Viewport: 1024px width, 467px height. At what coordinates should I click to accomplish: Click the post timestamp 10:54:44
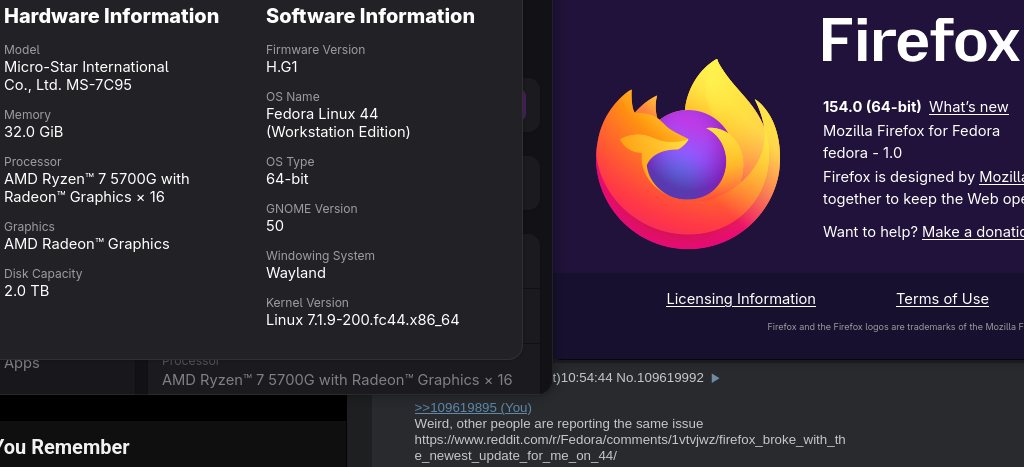[x=586, y=378]
